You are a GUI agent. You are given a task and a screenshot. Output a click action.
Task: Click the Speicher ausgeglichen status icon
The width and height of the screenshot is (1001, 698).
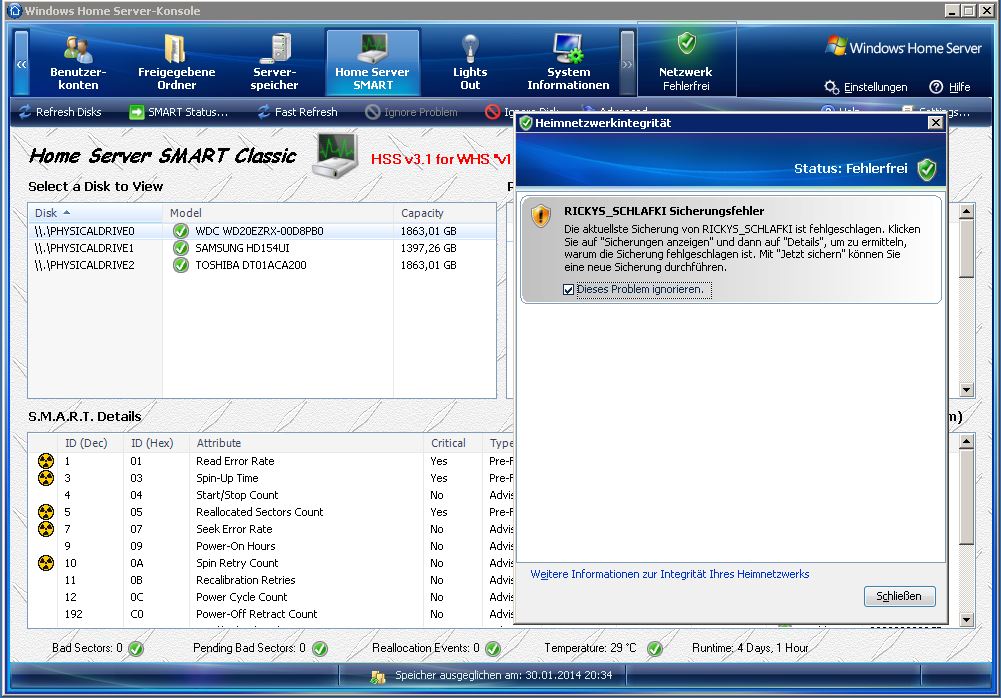point(378,676)
